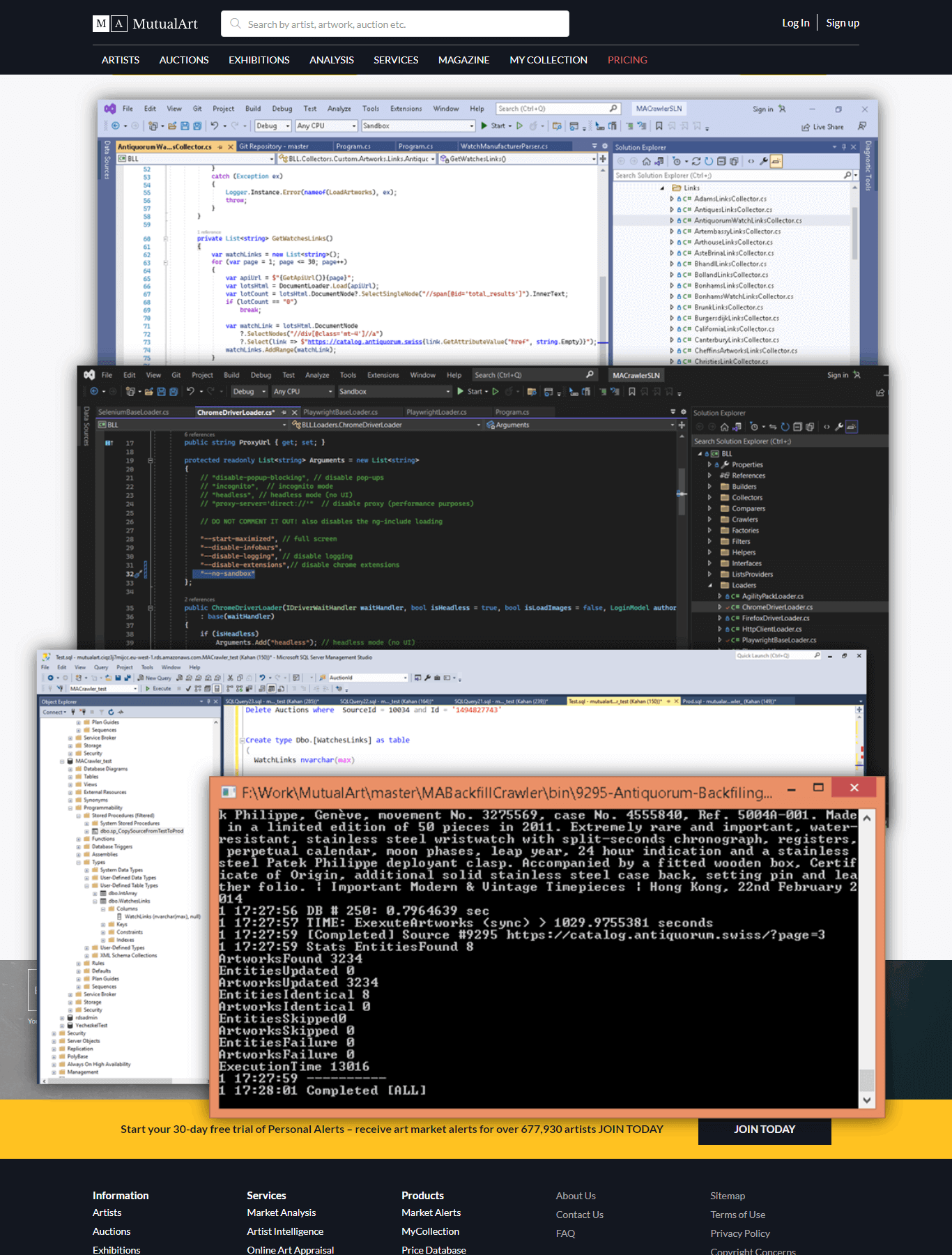Click feedback icon right of Live Share
952x1255 pixels.
[862, 126]
